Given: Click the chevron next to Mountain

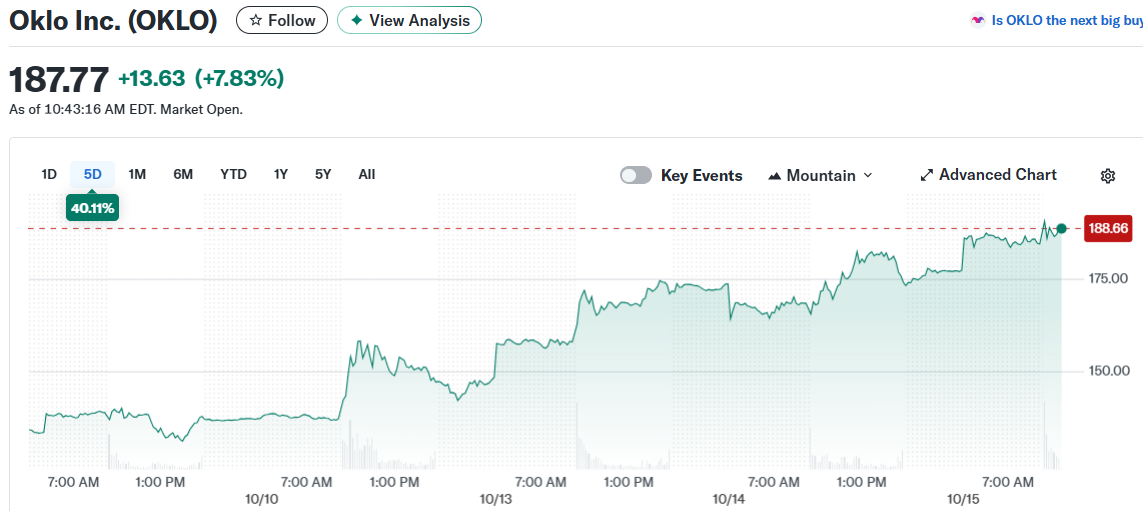Looking at the screenshot, I should point(867,175).
